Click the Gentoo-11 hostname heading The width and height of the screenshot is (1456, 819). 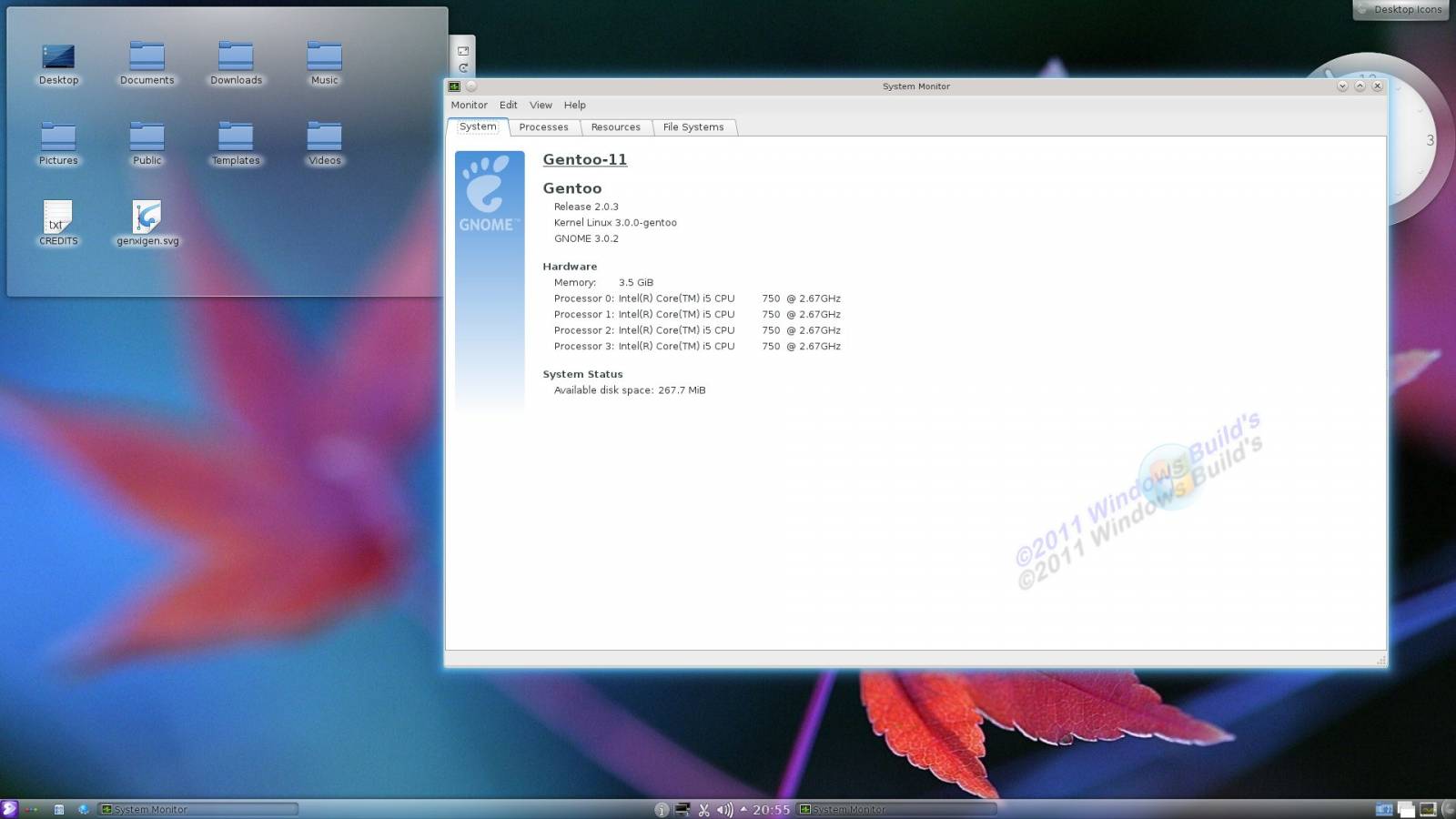coord(584,159)
